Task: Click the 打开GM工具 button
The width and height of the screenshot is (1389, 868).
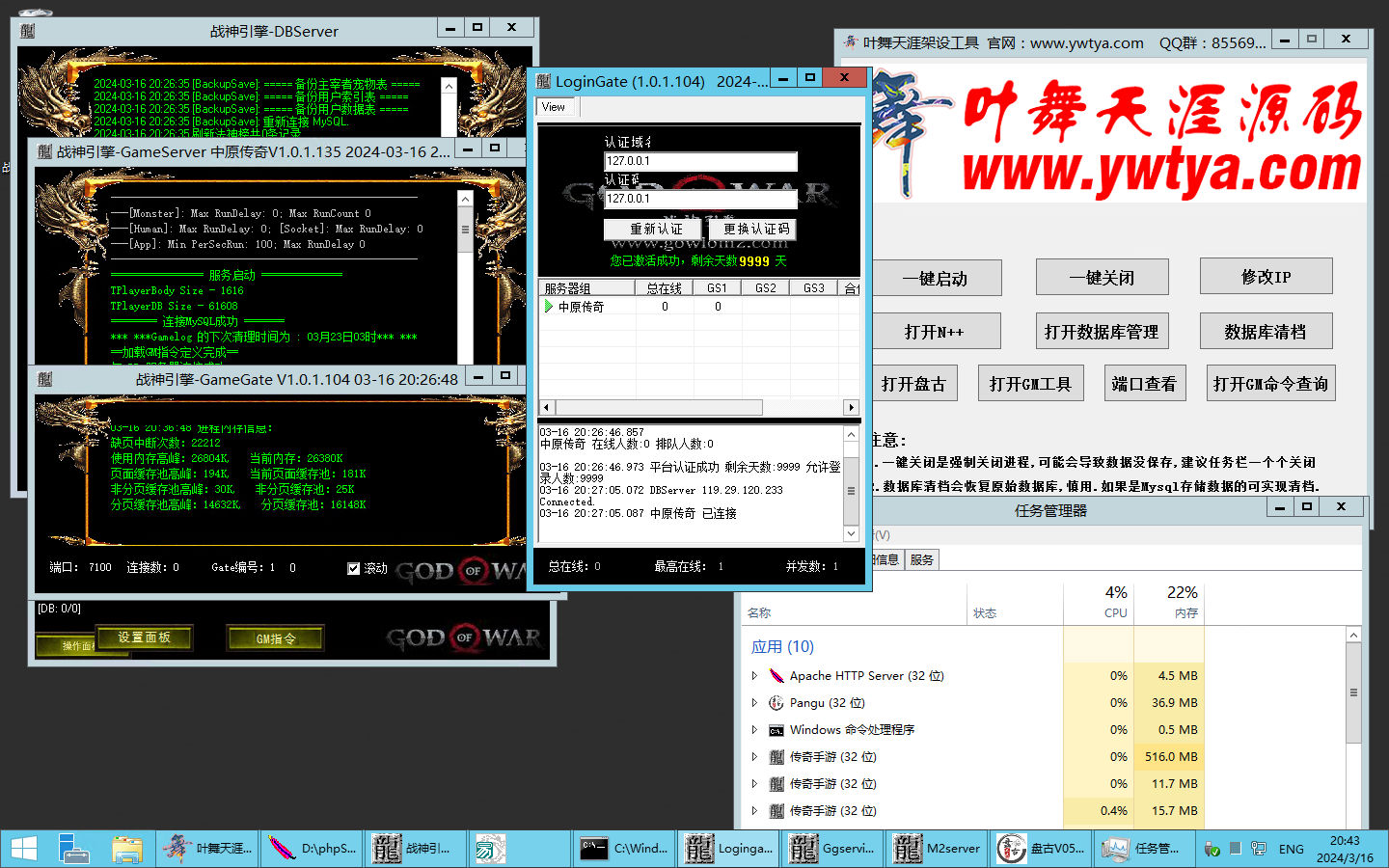Action: point(1030,383)
